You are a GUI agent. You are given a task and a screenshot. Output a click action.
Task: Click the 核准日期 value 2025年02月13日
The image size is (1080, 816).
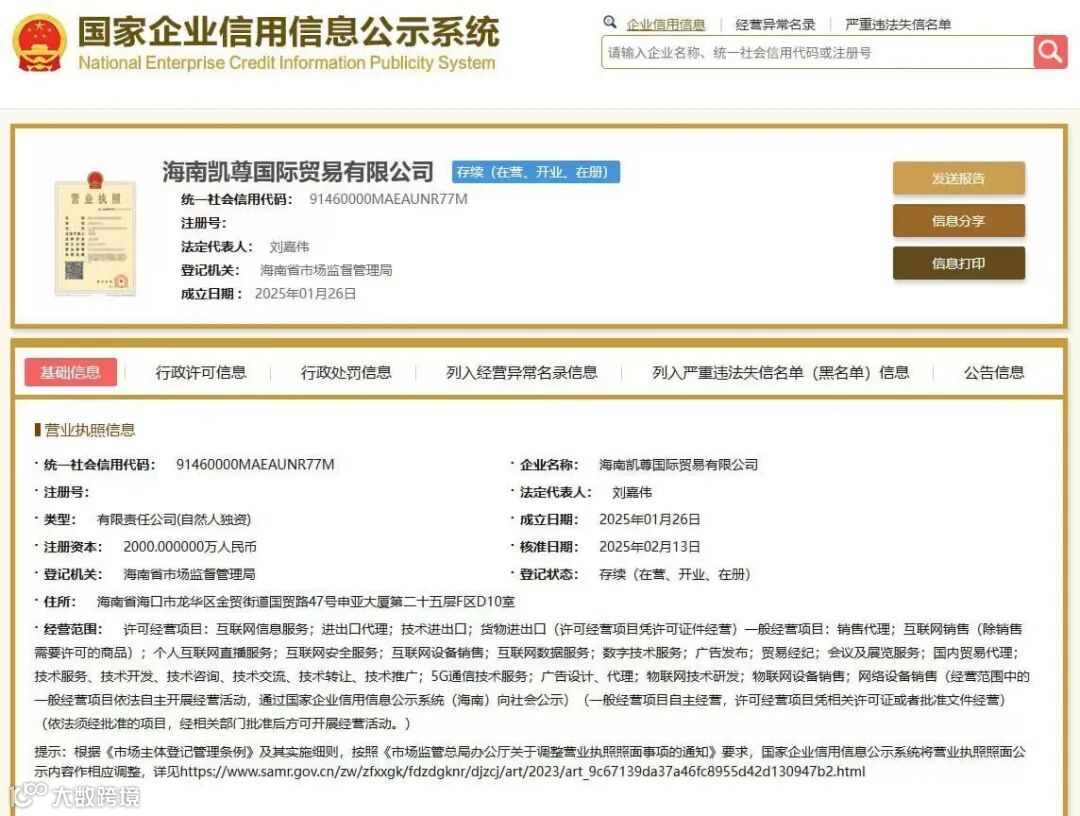(650, 547)
